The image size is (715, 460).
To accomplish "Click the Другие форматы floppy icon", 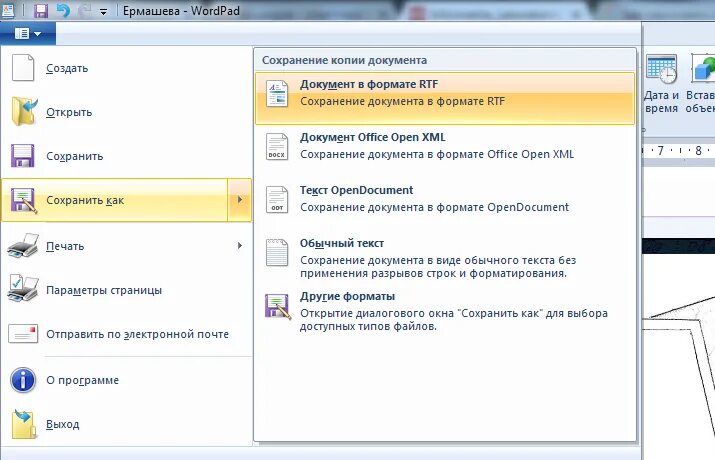I will tap(277, 306).
